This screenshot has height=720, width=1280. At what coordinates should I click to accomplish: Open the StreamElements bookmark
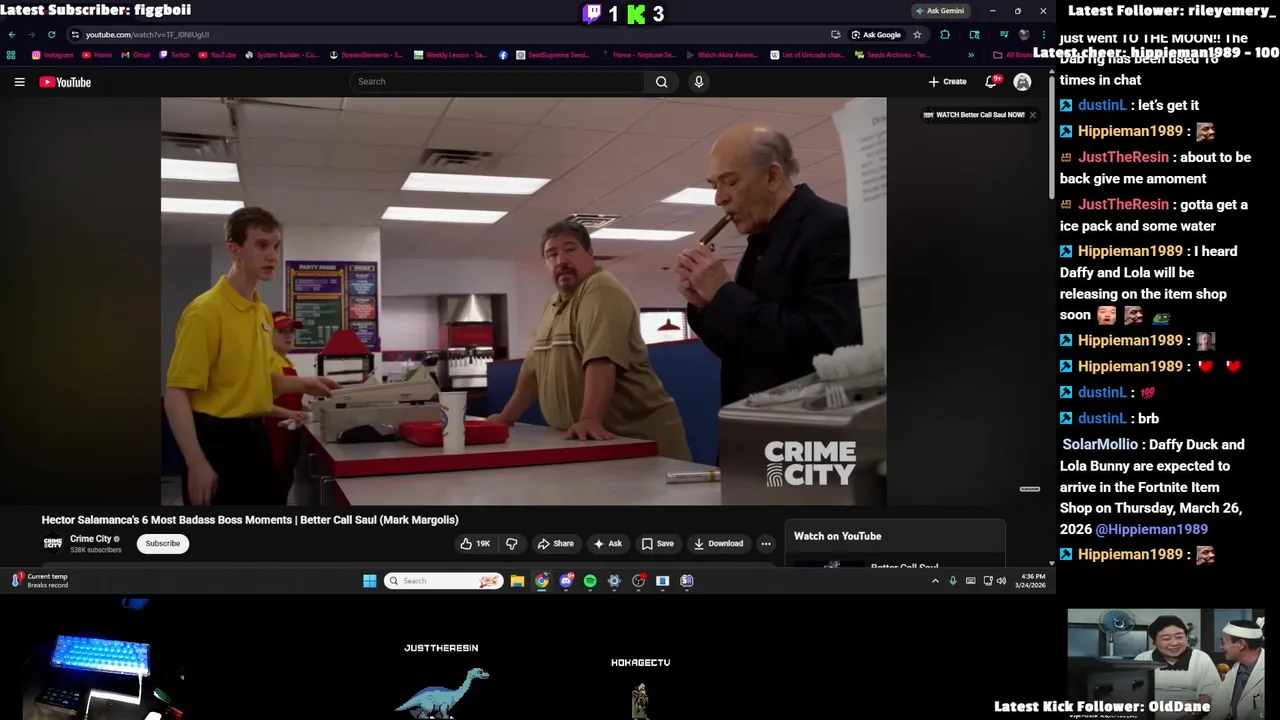tap(366, 55)
